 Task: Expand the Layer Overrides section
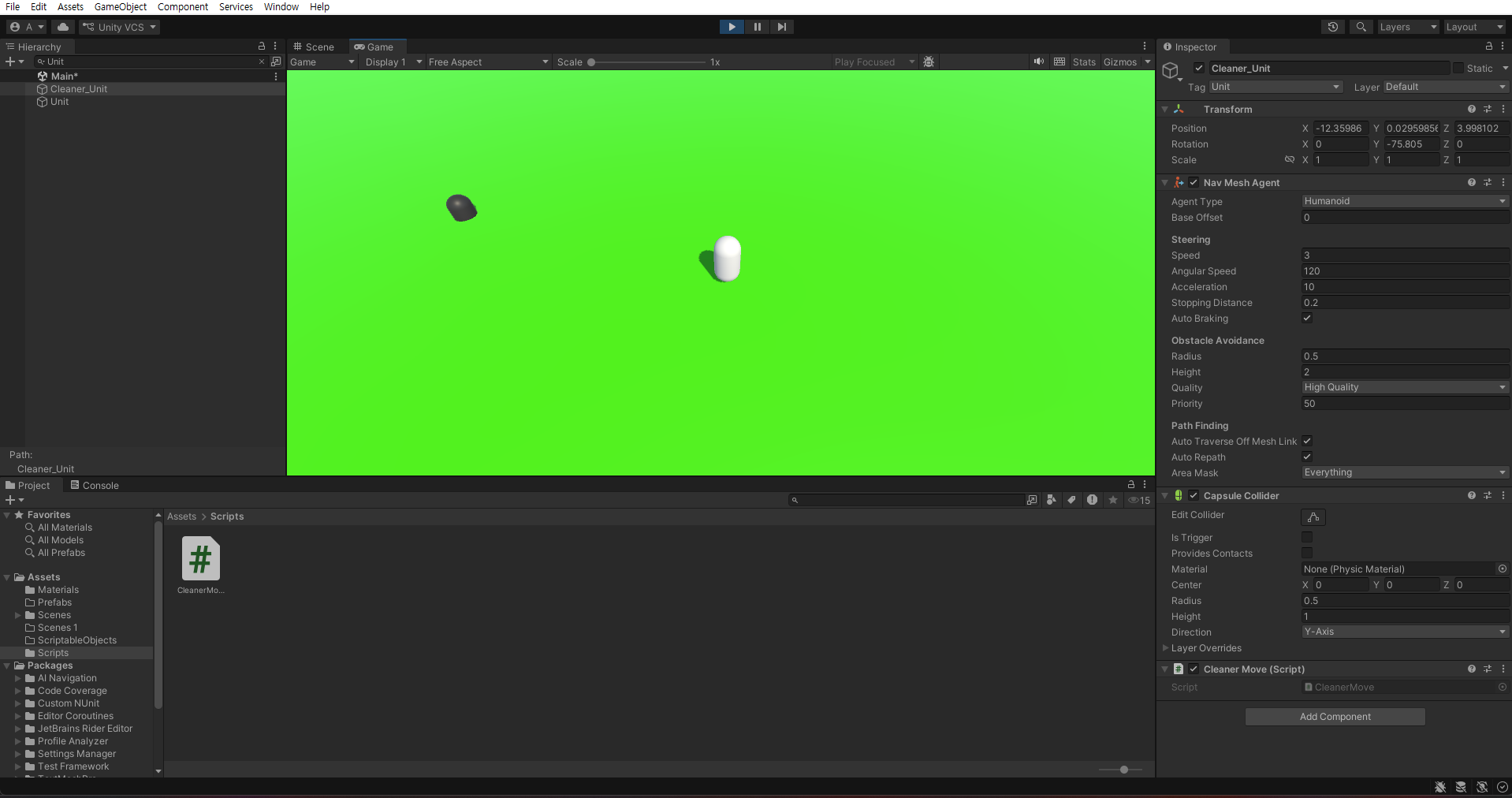[x=1166, y=648]
